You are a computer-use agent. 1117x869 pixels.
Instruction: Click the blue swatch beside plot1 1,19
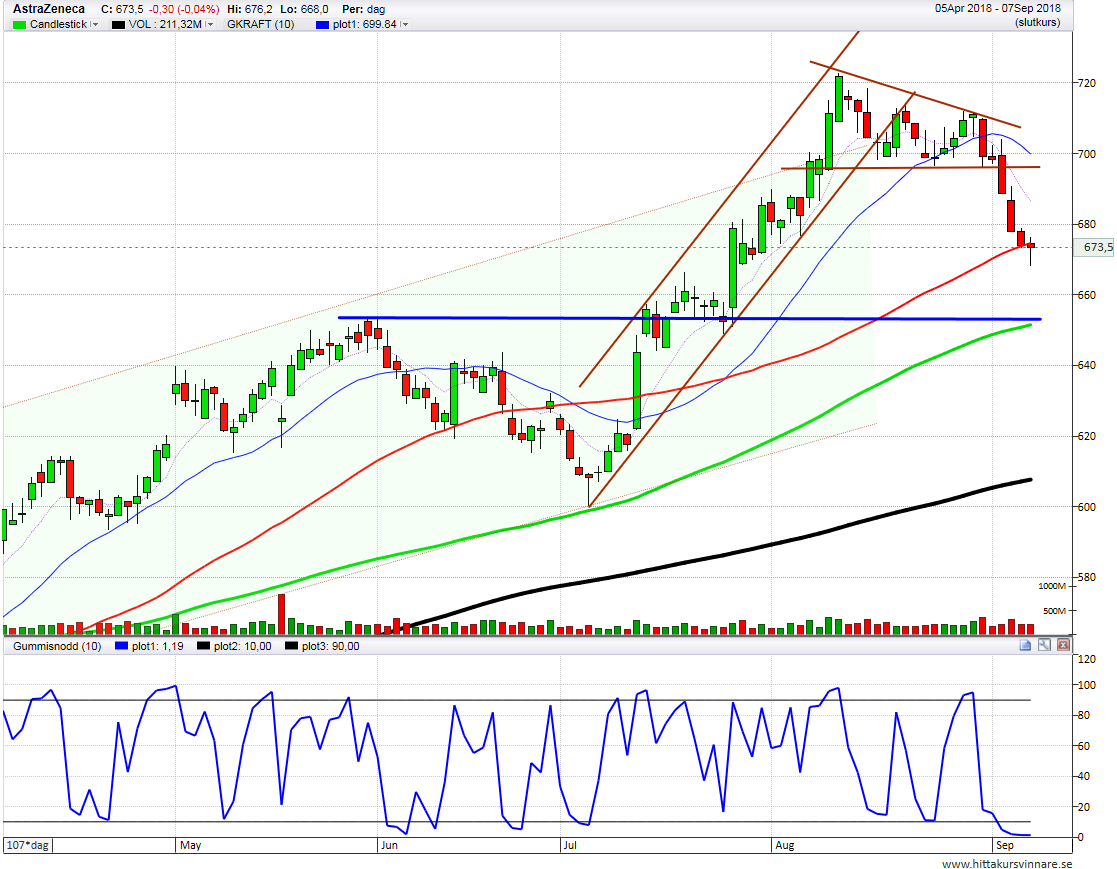point(121,646)
